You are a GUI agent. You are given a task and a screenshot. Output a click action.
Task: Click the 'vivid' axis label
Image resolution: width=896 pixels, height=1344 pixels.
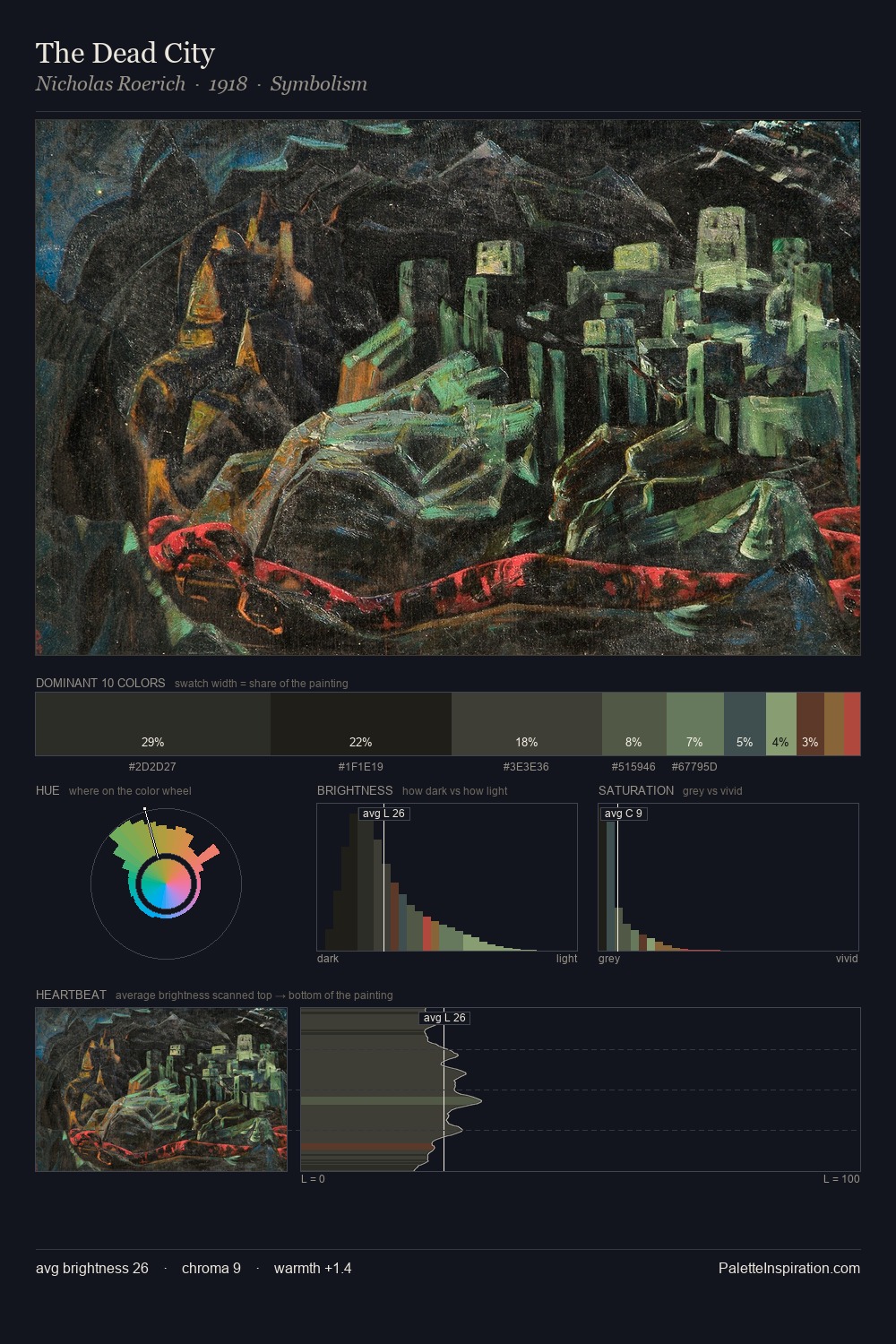(x=847, y=959)
